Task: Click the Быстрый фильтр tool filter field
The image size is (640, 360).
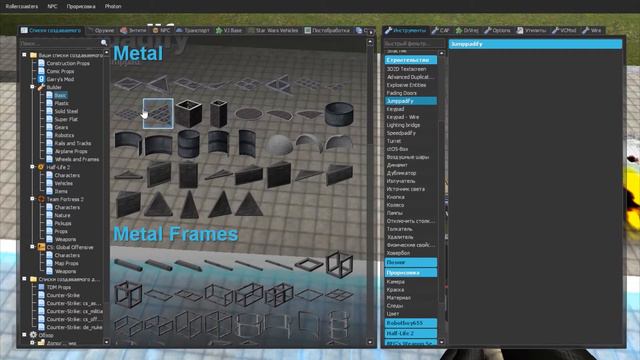Action: click(413, 43)
